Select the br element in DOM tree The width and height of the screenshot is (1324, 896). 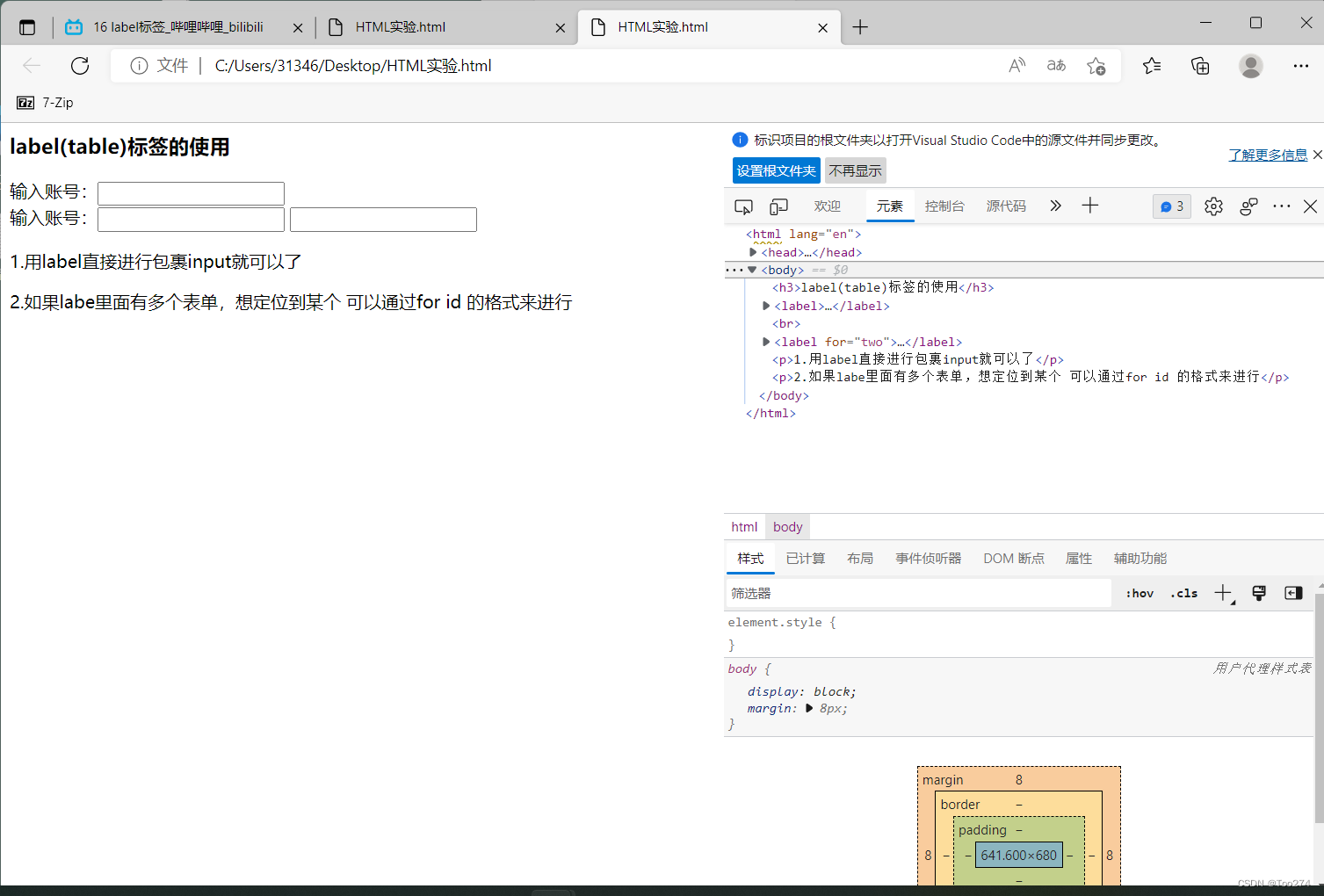pos(786,324)
